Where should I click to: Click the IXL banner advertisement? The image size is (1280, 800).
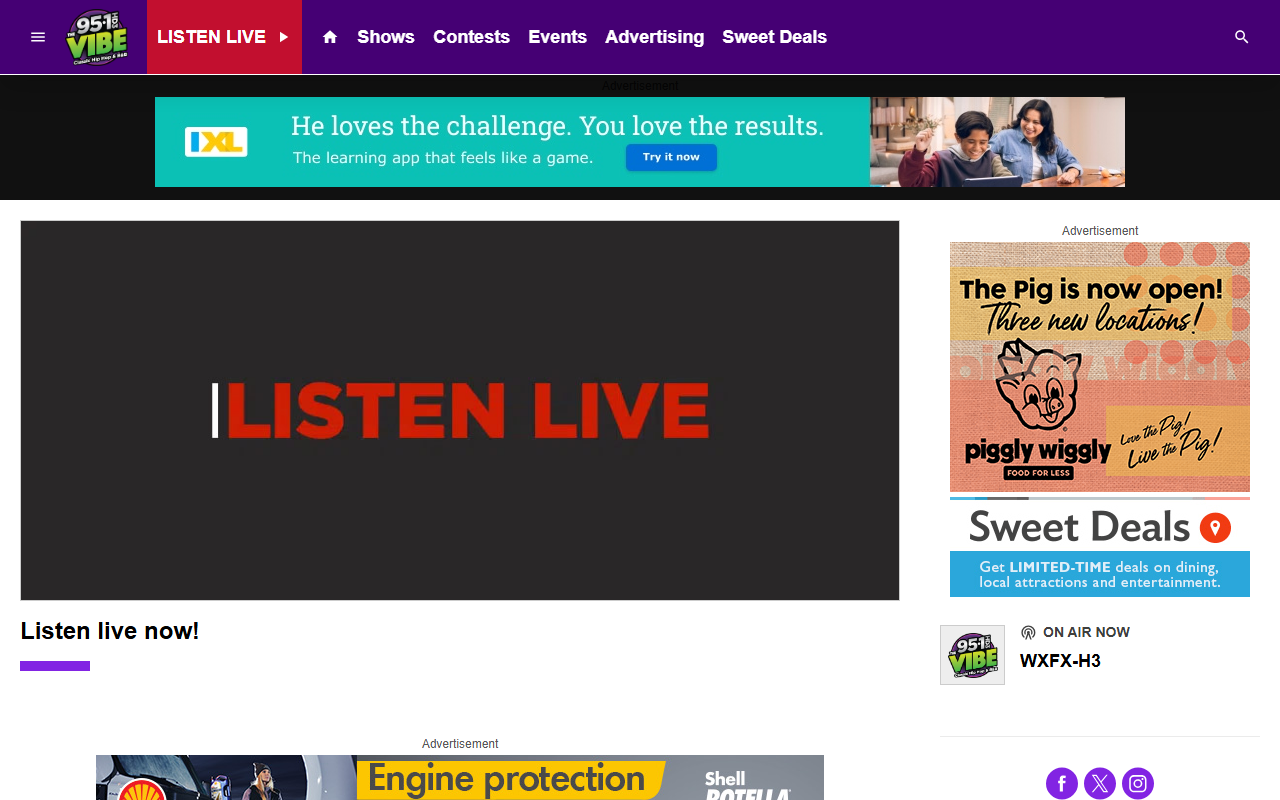click(640, 142)
